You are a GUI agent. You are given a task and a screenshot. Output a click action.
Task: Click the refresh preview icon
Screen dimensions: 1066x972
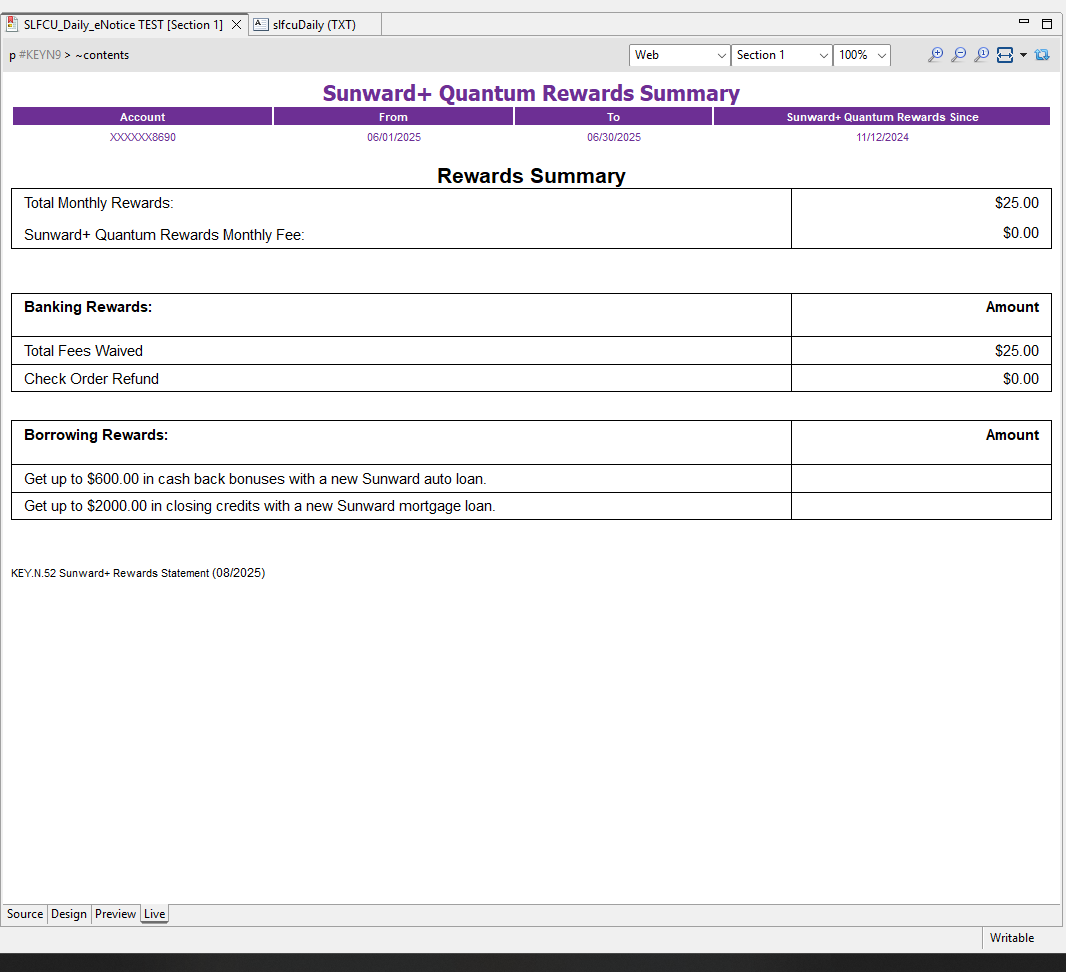point(1042,55)
